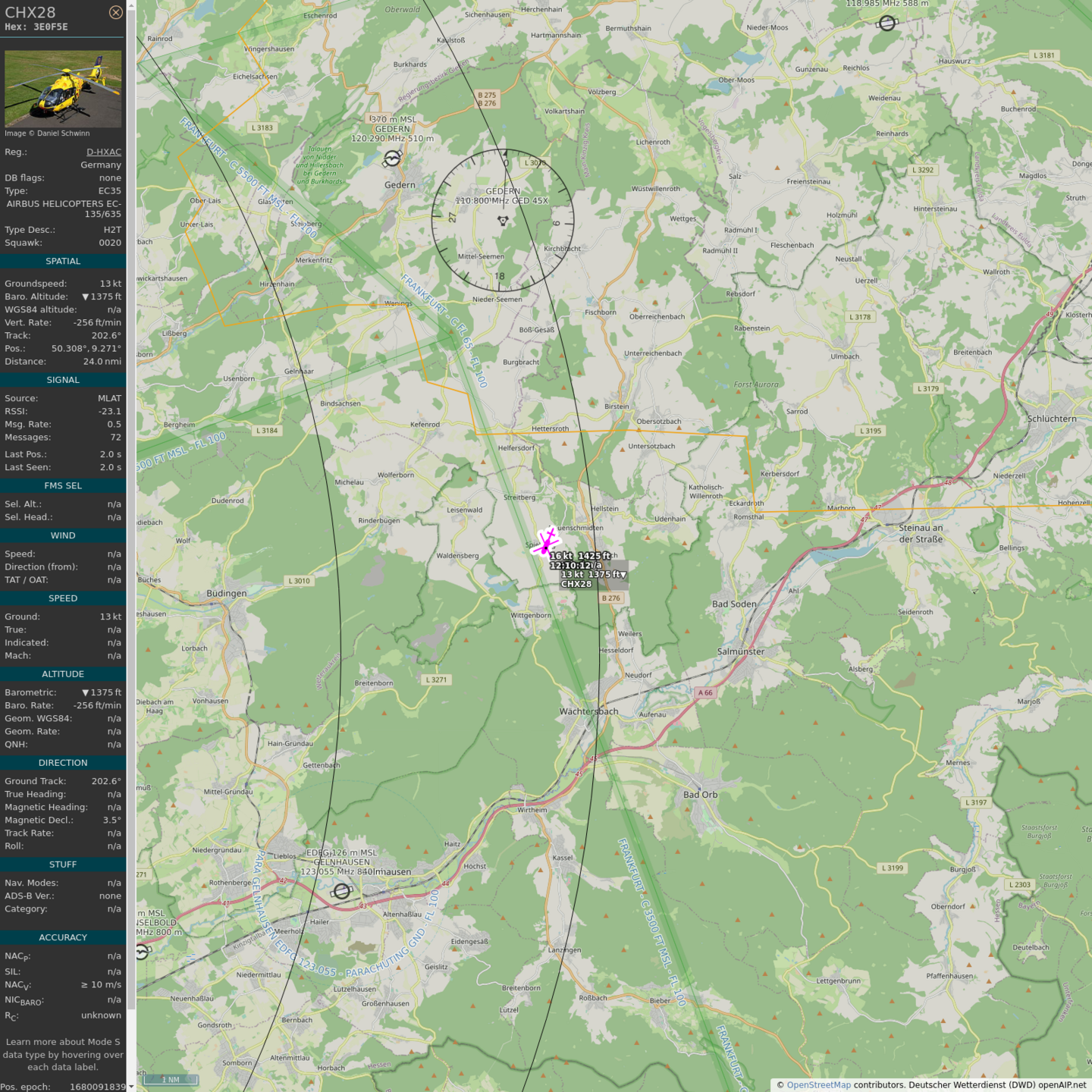1092x1092 pixels.
Task: Click the B 276 road shield near Wittgenborn
Action: coord(610,598)
